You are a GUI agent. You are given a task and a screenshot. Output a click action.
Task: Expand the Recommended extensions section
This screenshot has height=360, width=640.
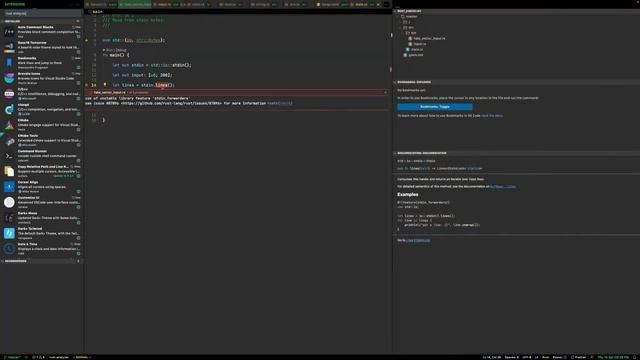click(41, 261)
